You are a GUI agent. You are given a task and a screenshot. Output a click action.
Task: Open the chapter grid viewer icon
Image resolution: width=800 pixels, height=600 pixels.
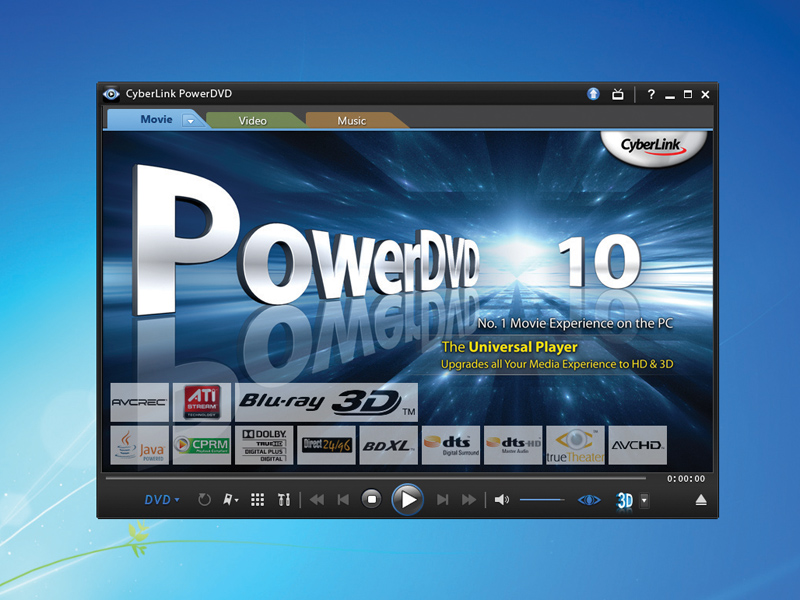coord(258,499)
